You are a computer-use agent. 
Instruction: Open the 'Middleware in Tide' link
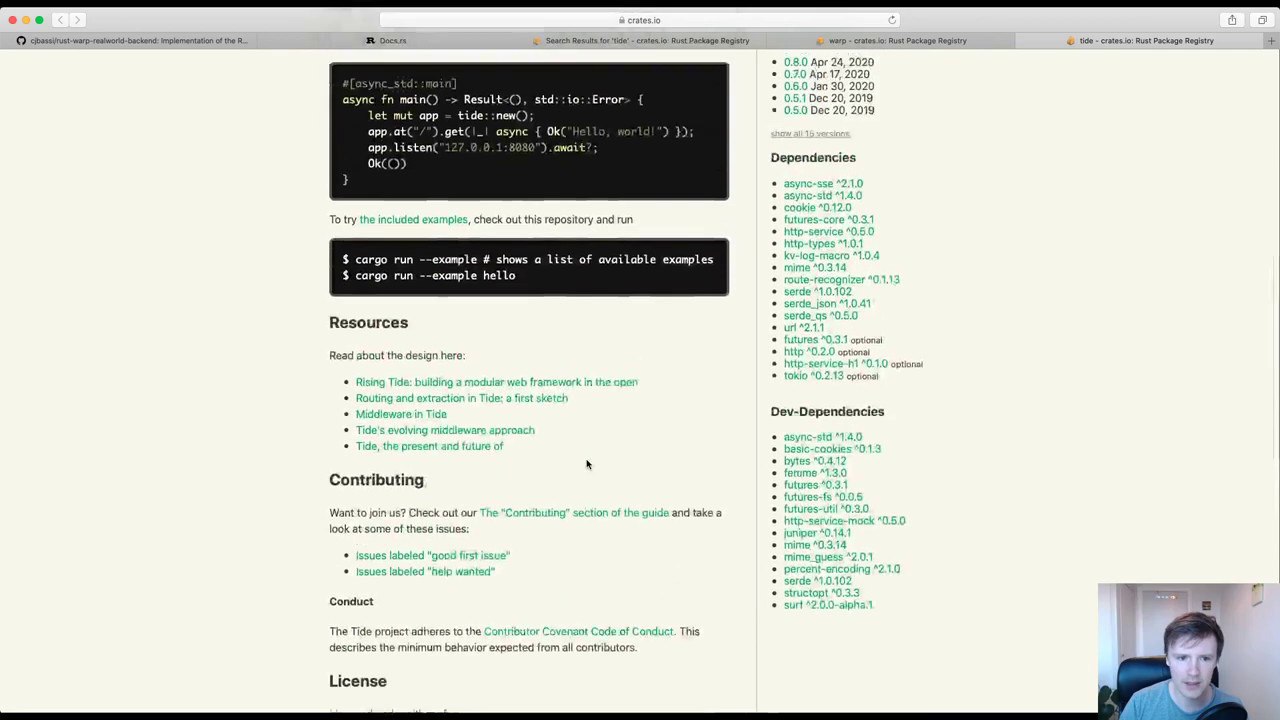tap(401, 414)
